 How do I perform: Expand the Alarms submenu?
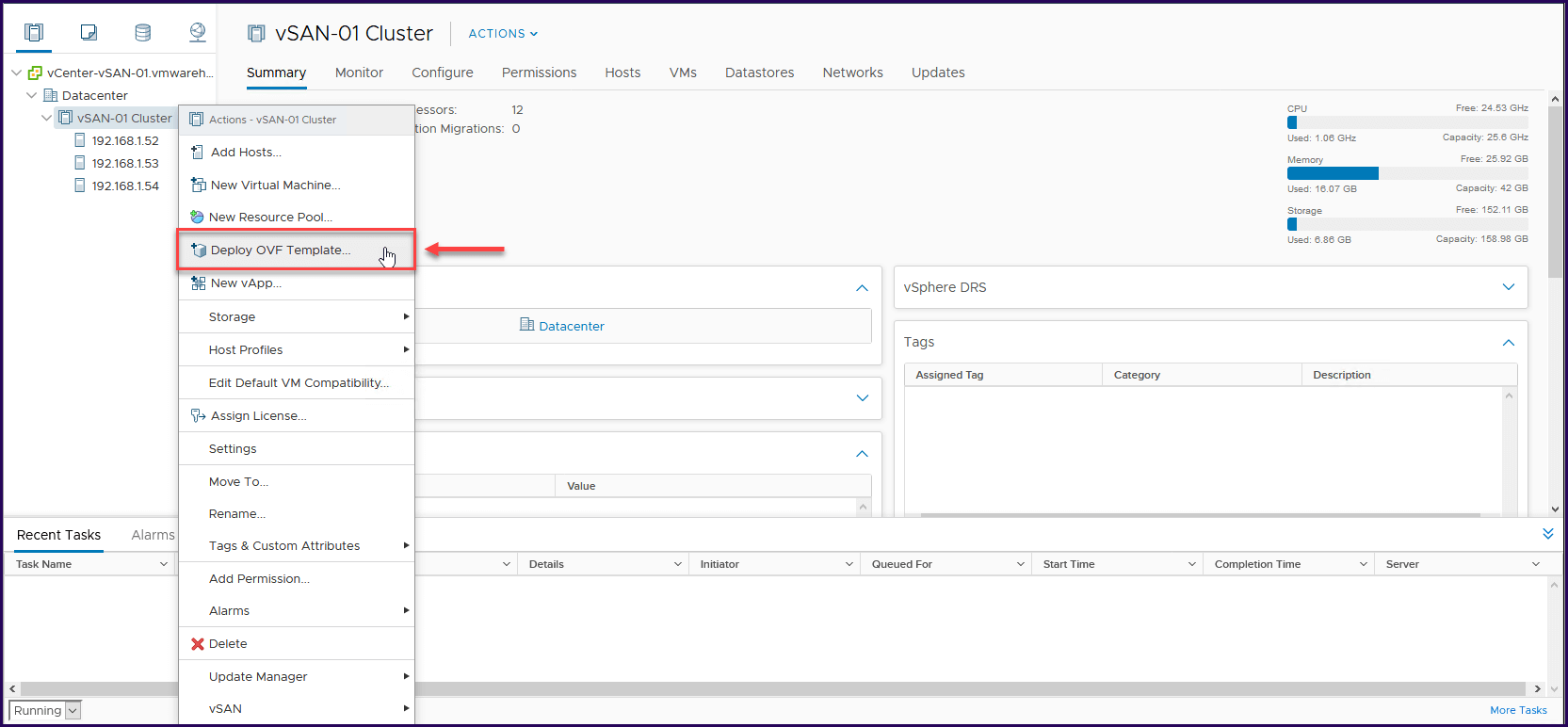click(x=297, y=610)
